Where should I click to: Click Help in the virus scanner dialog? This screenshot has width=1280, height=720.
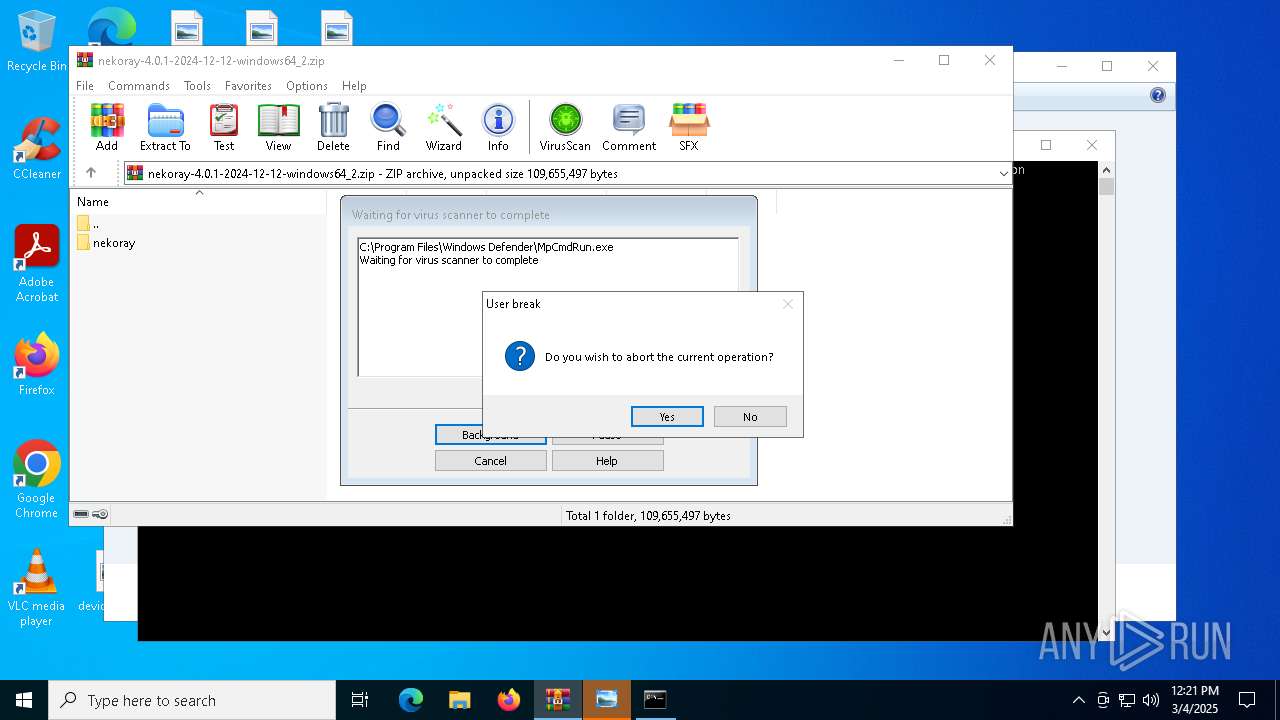click(607, 461)
